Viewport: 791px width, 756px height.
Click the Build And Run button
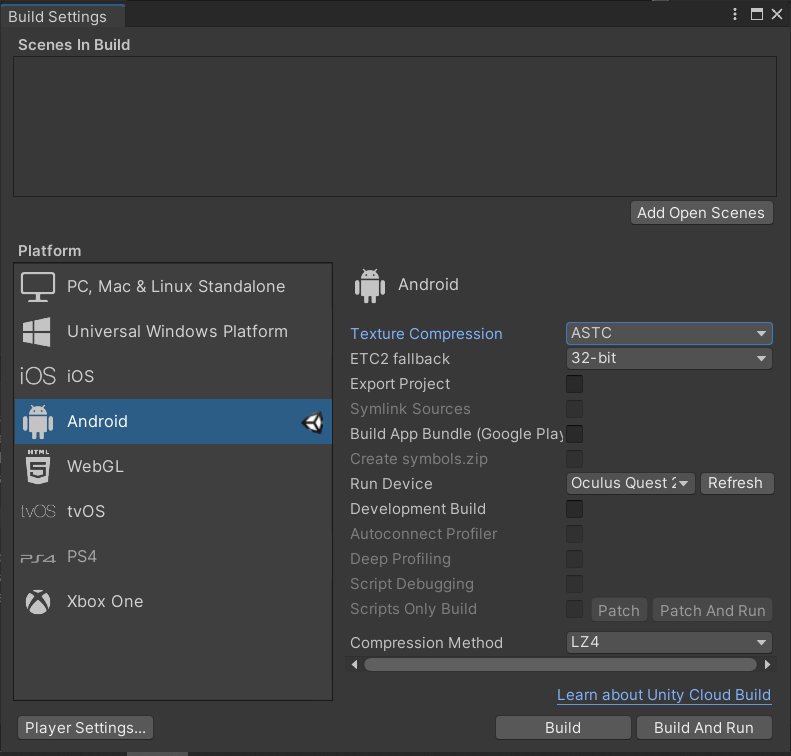[704, 728]
